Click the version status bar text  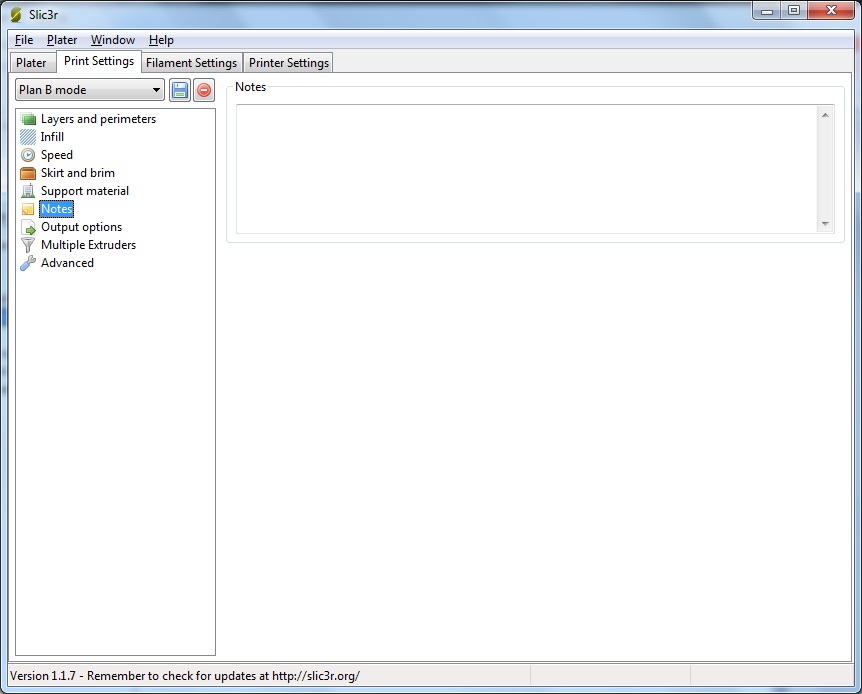pos(185,676)
